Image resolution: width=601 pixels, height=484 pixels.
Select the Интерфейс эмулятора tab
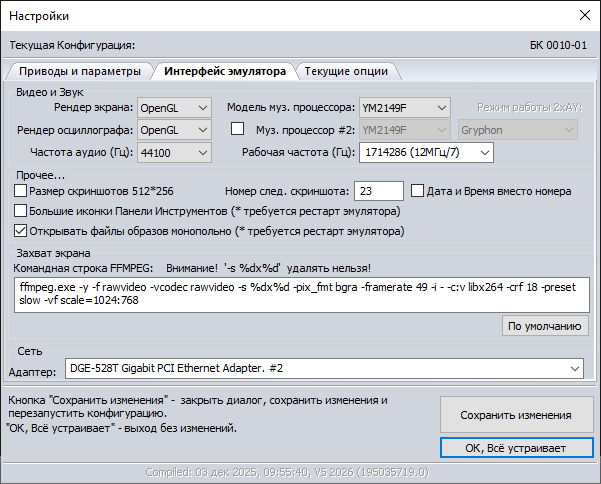pyautogui.click(x=225, y=71)
